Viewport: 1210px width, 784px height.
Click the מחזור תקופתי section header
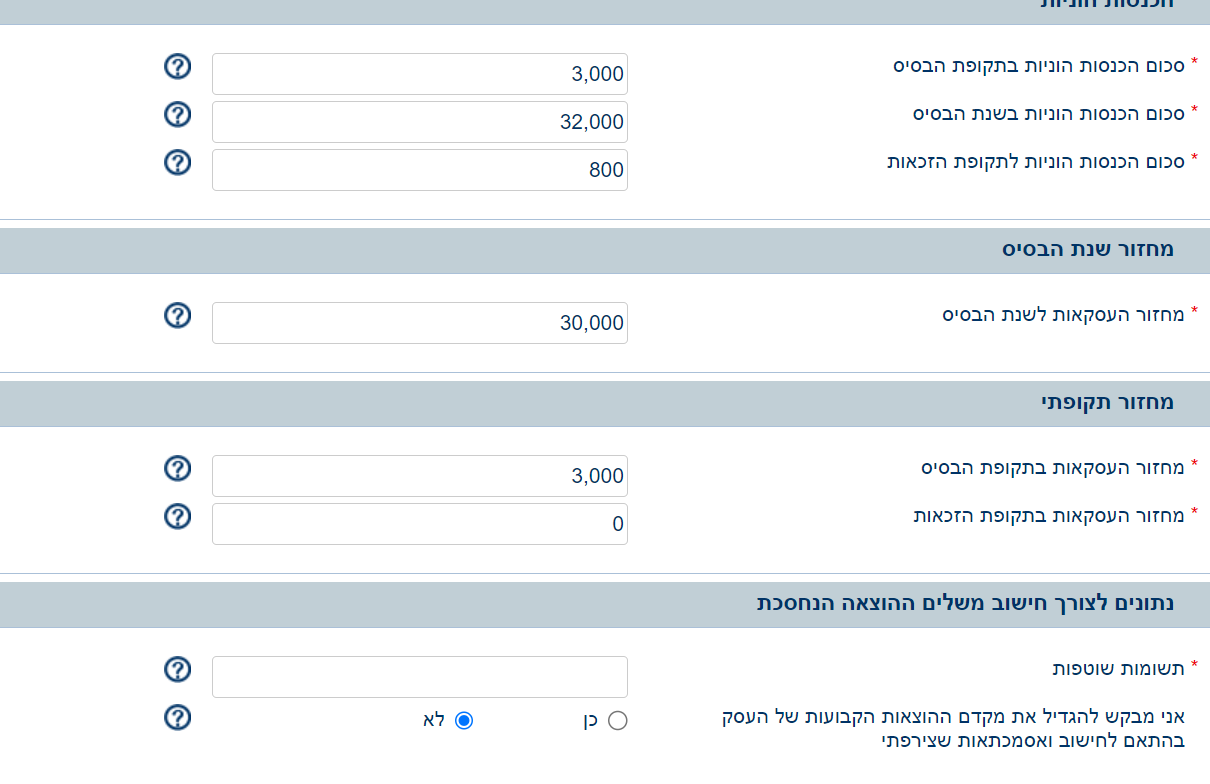[1107, 403]
